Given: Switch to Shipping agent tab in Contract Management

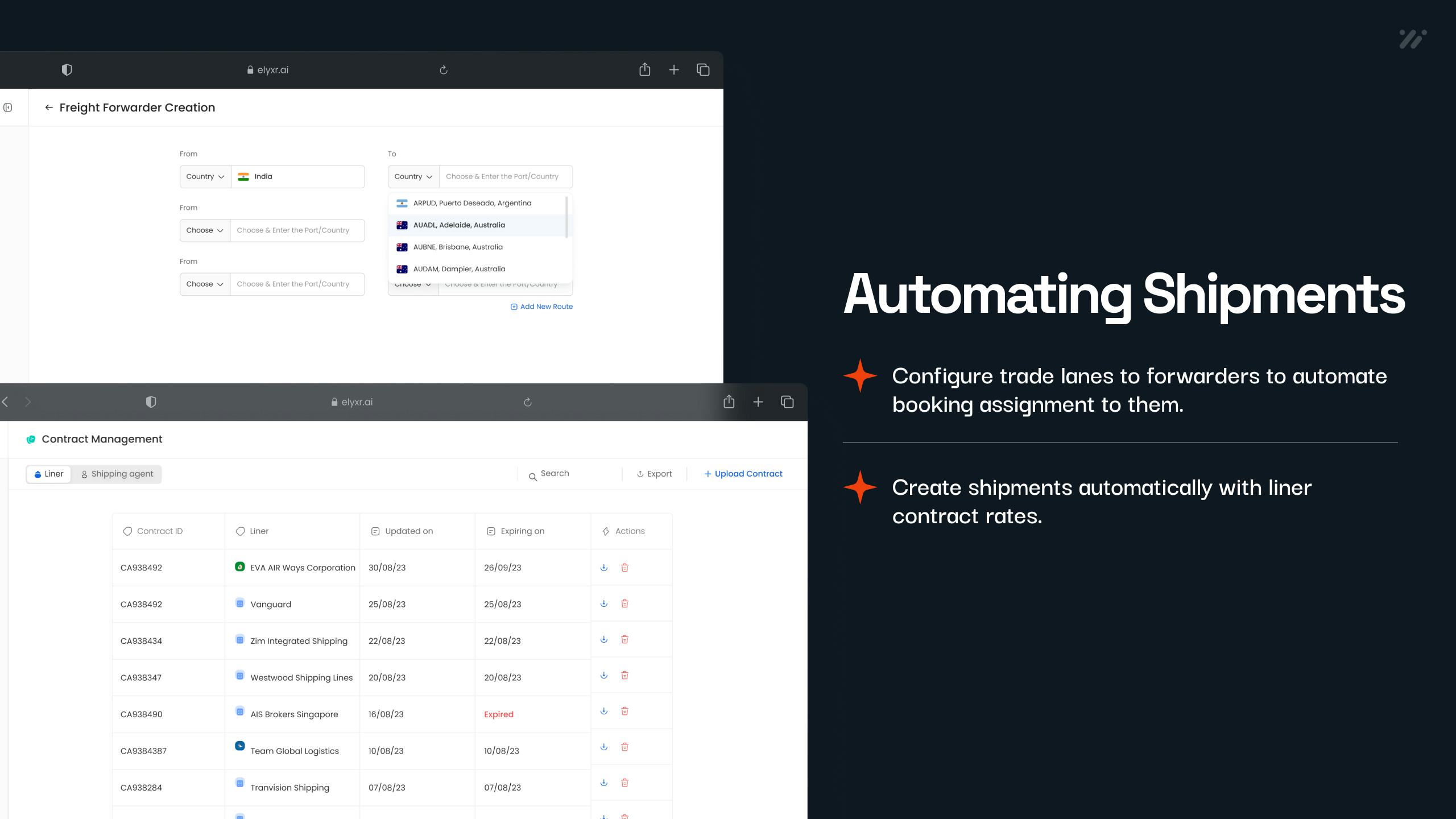Looking at the screenshot, I should (x=117, y=473).
